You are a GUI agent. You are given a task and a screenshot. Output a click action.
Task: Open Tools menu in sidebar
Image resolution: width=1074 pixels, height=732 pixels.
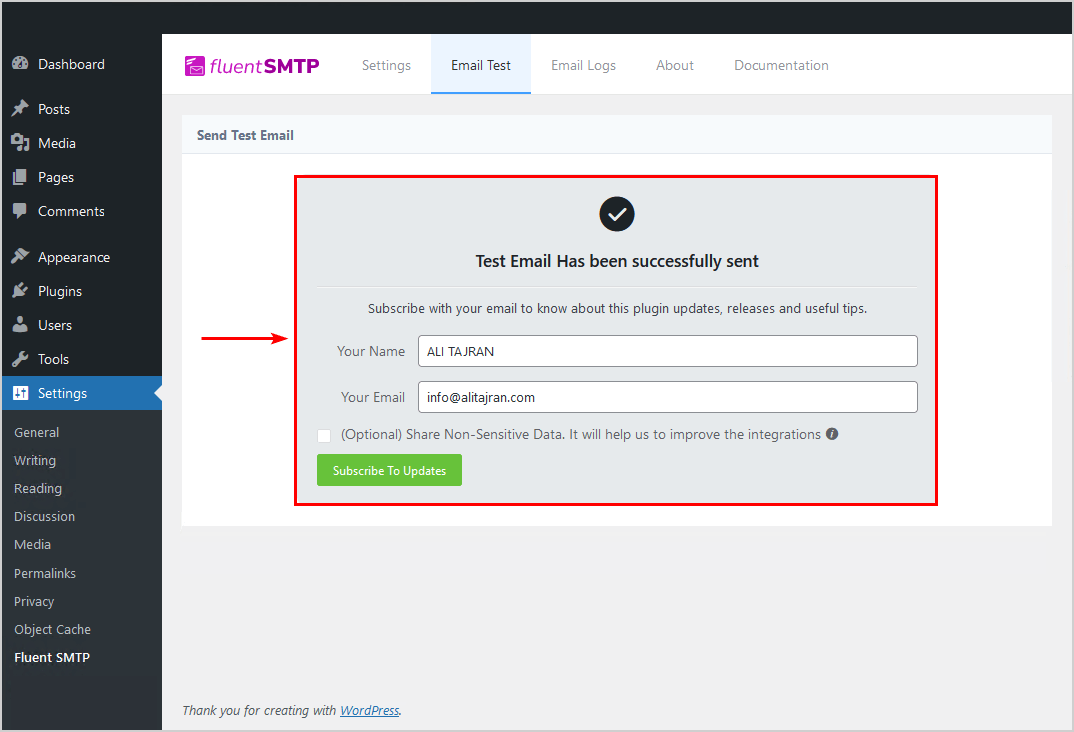coord(53,359)
